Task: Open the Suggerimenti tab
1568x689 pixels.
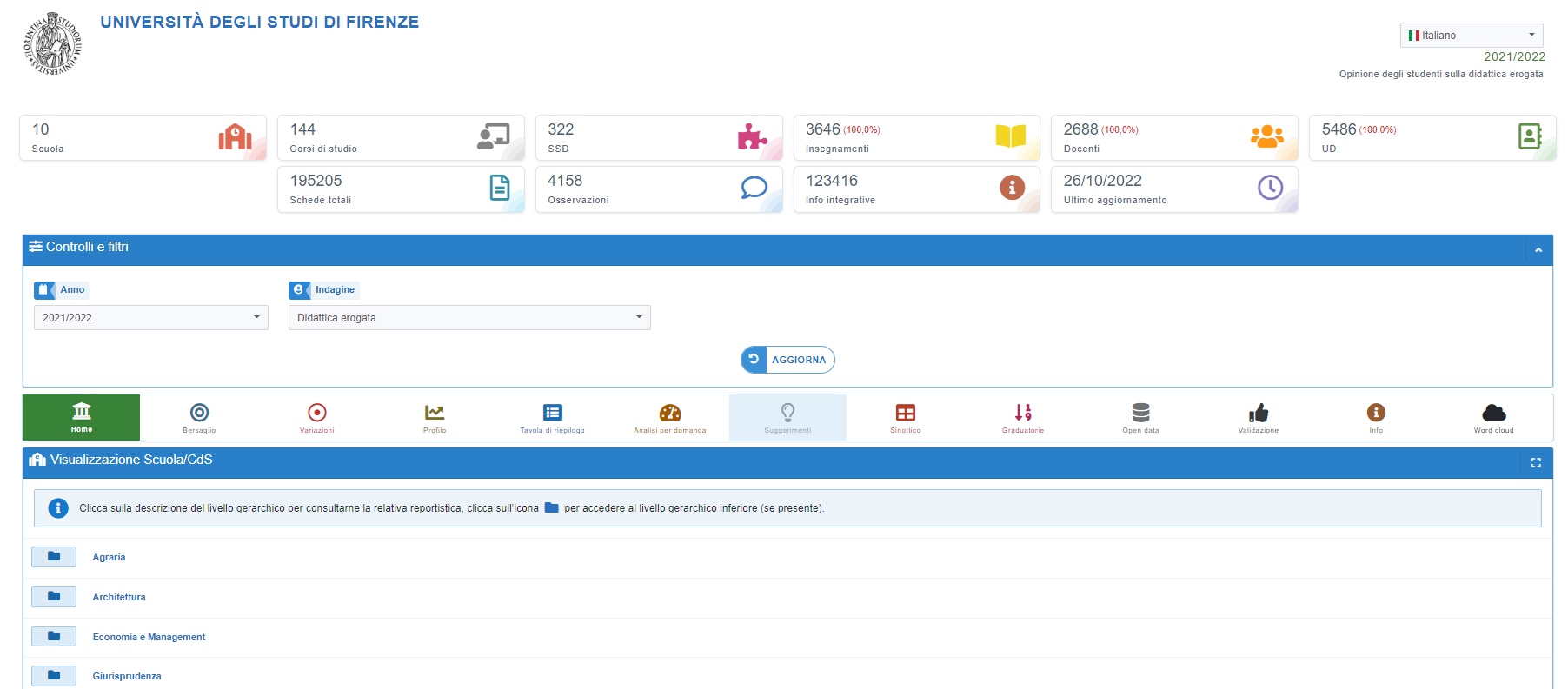Action: 787,418
